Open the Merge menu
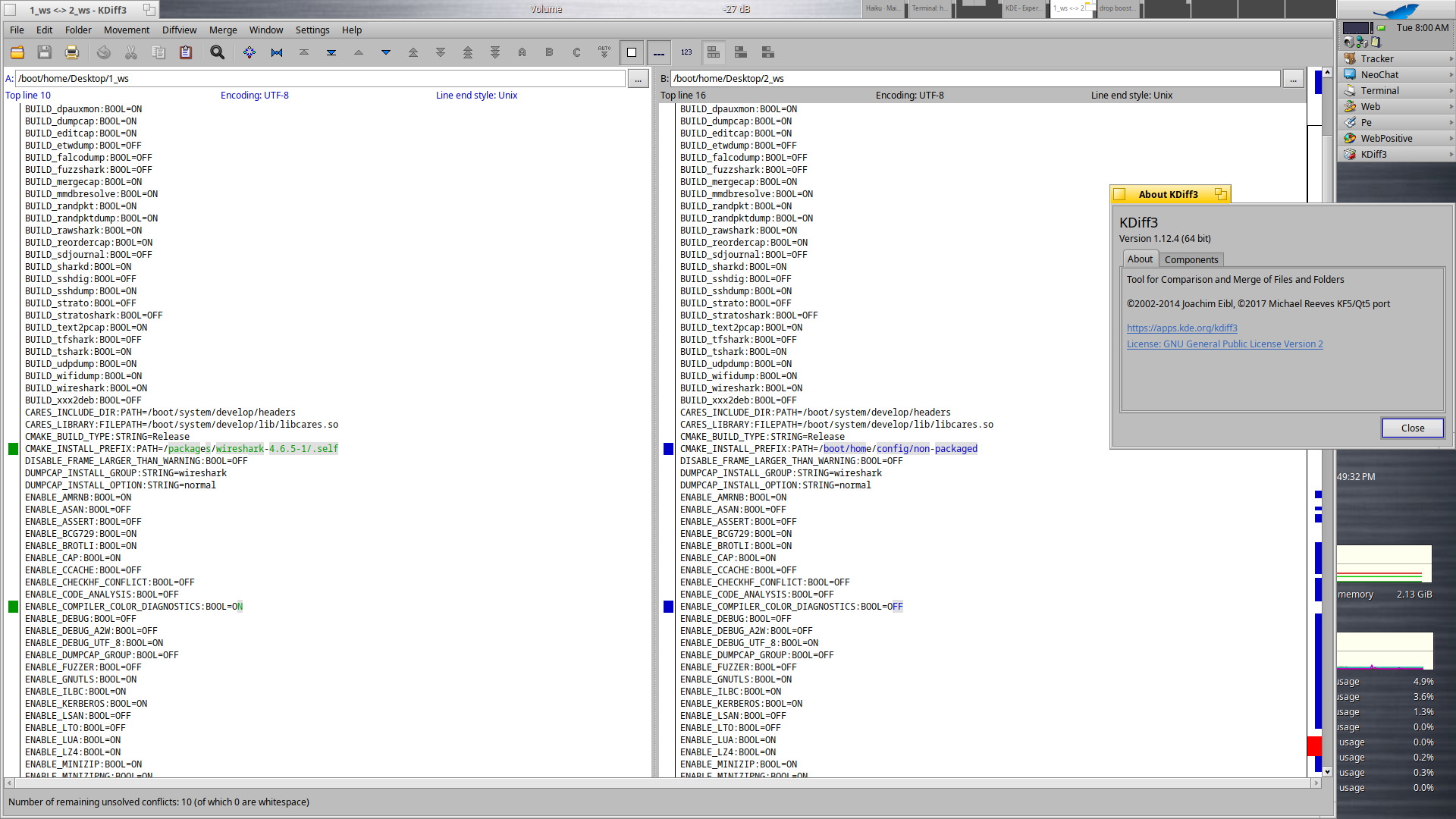This screenshot has width=1456, height=819. click(x=223, y=30)
